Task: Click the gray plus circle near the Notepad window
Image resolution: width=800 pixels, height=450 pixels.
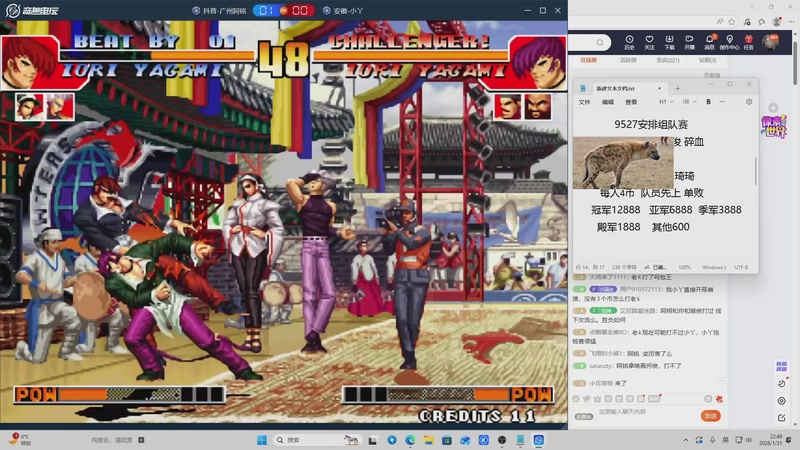Action: pyautogui.click(x=773, y=108)
